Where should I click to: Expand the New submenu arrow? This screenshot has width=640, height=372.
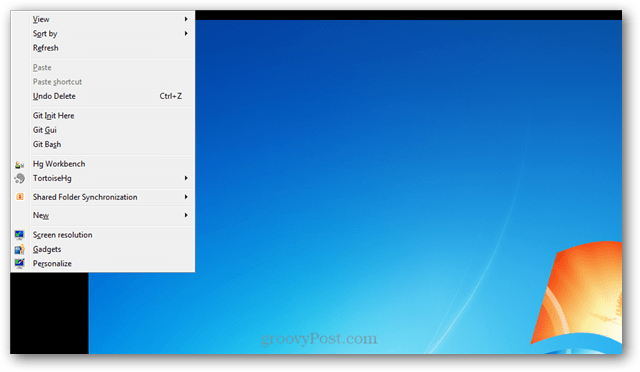186,215
